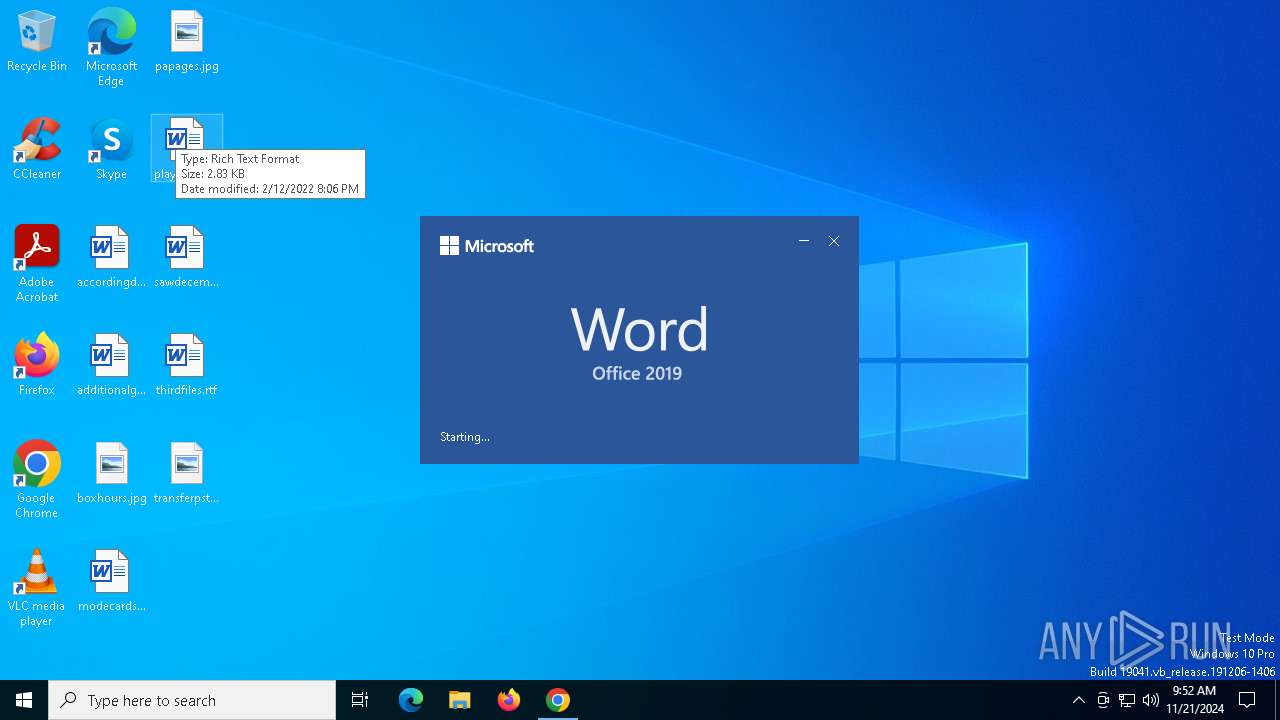Select the boxhours.jpg image file

(x=111, y=474)
